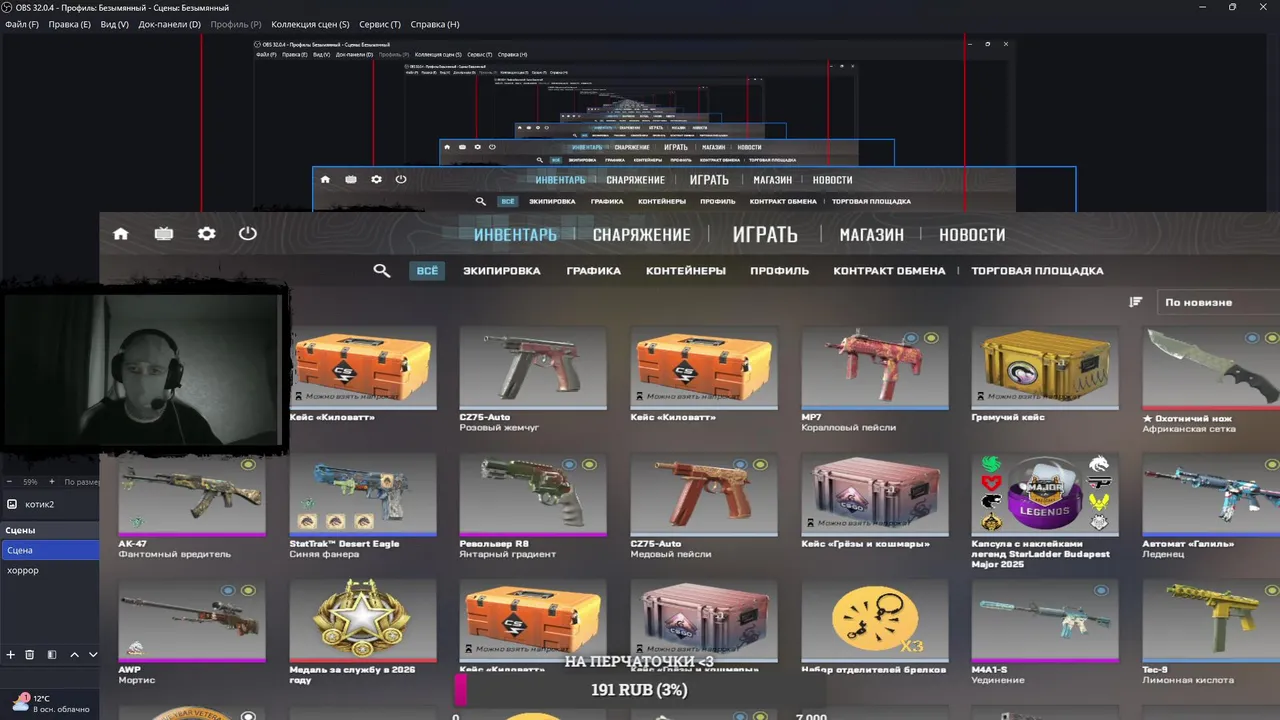This screenshot has width=1280, height=720.
Task: Open the По новизне sort dropdown
Action: (1217, 302)
